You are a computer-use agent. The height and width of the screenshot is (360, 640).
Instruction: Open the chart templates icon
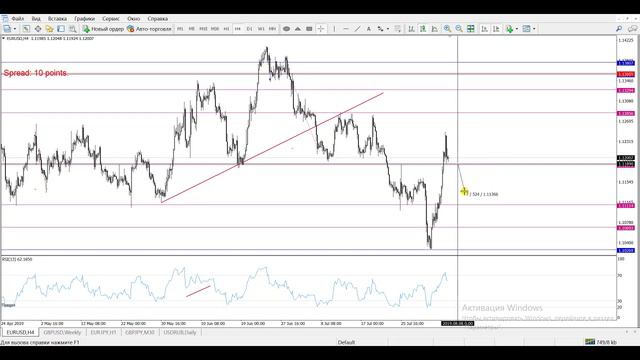click(527, 29)
